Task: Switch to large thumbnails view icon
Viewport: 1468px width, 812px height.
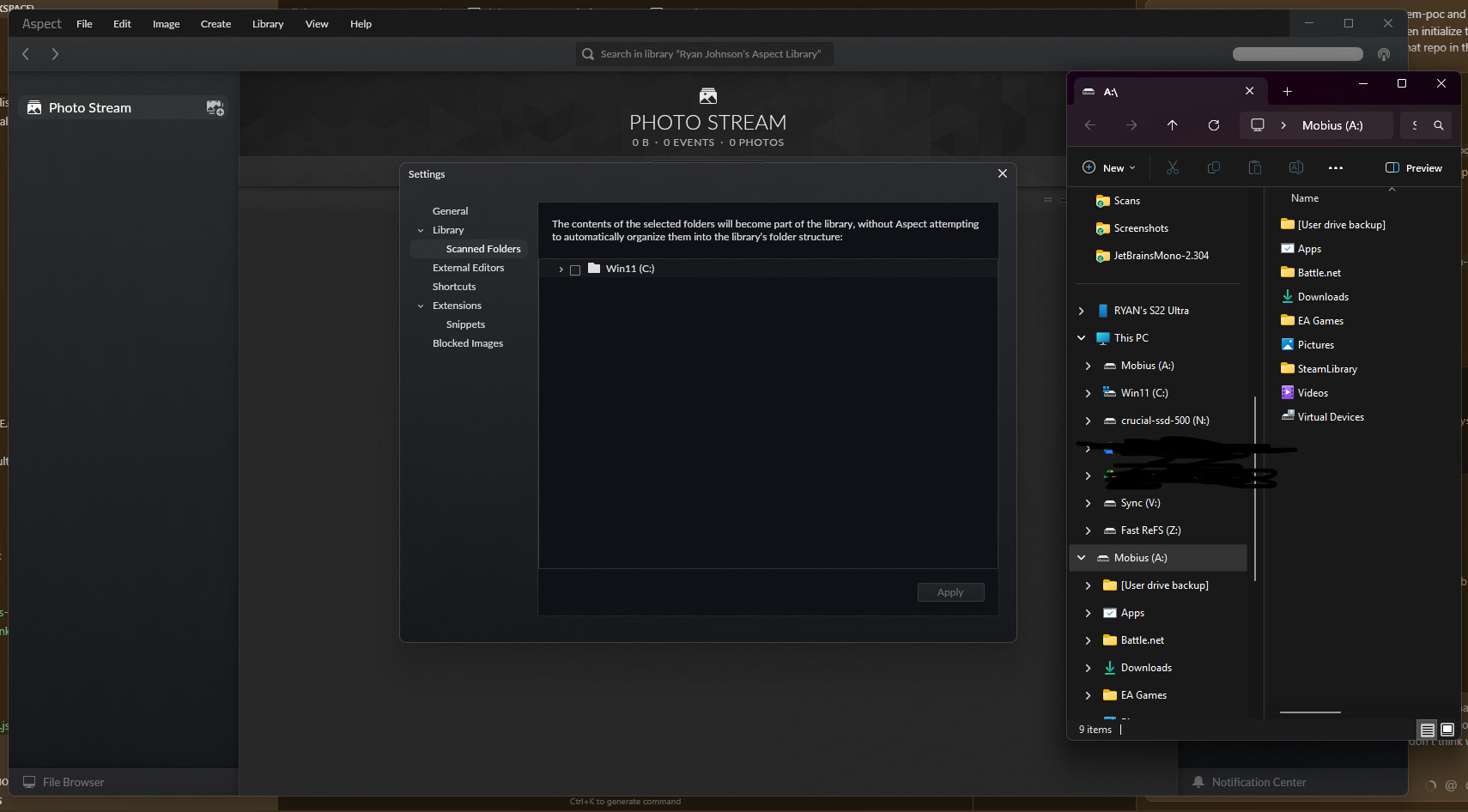Action: click(1447, 730)
